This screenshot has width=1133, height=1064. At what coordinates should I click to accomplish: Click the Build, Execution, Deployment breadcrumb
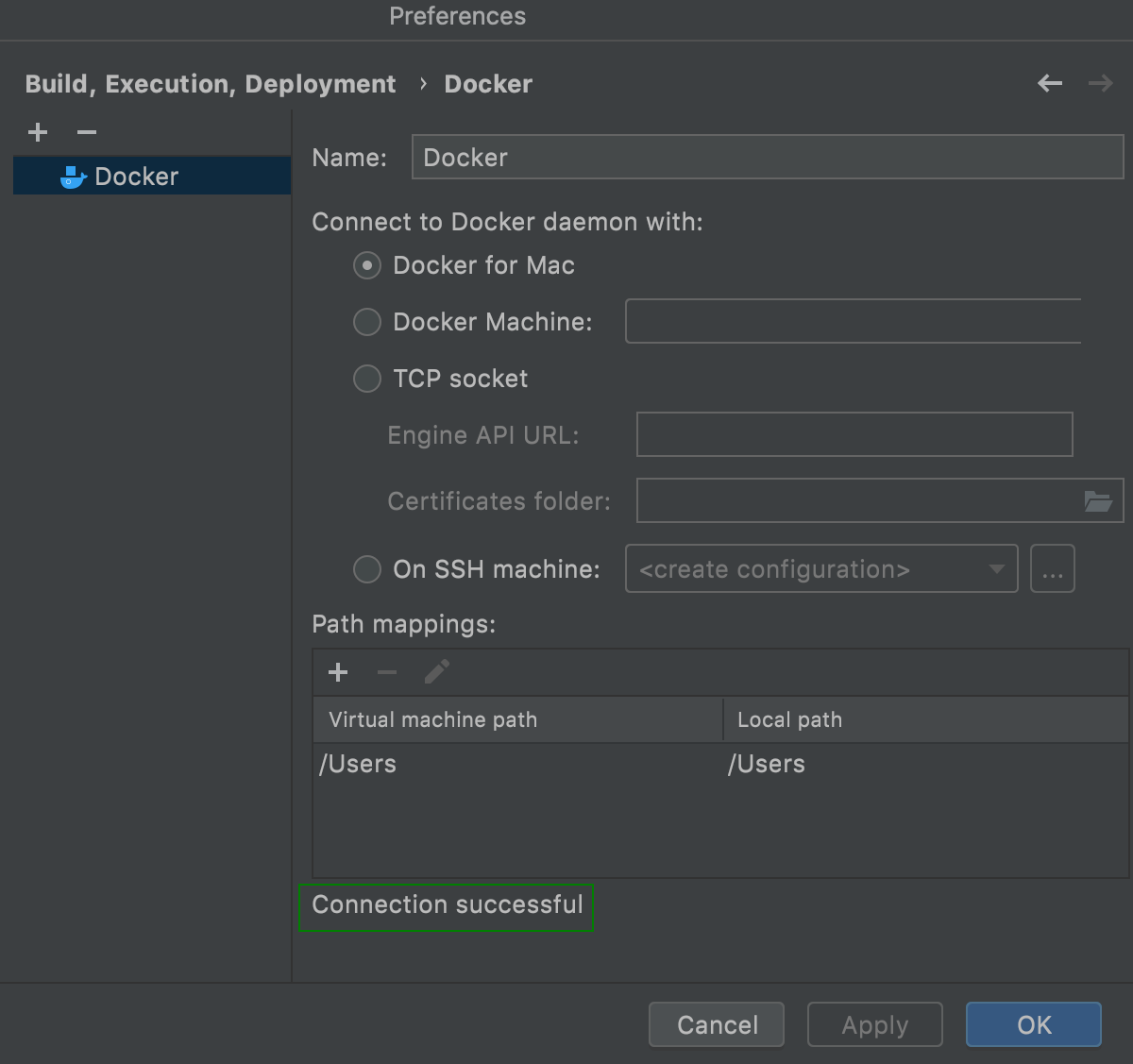pos(211,84)
